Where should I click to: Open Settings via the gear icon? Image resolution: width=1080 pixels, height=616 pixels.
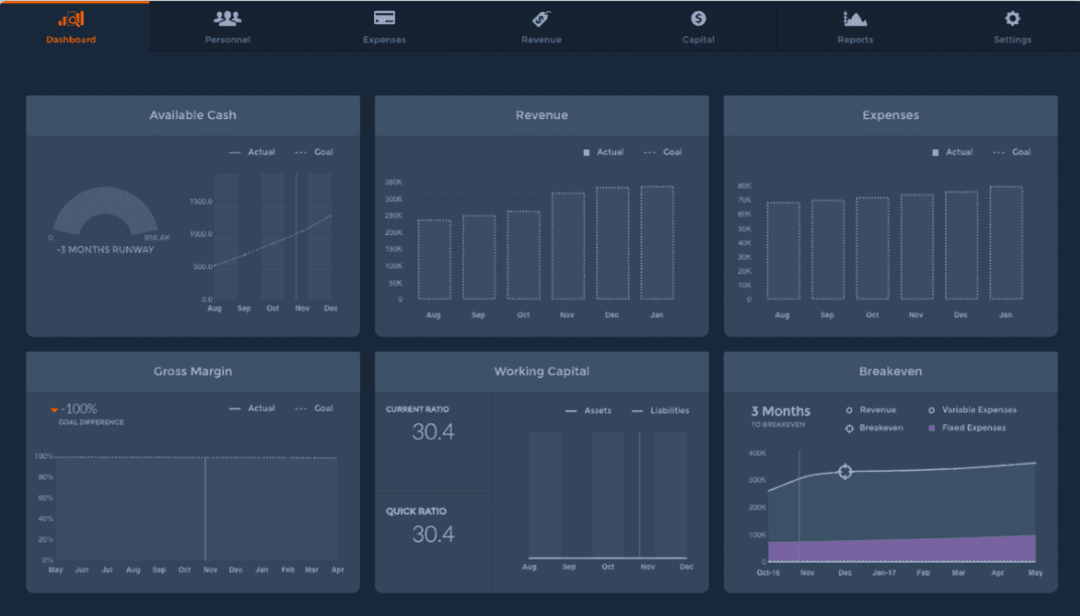coord(1012,17)
